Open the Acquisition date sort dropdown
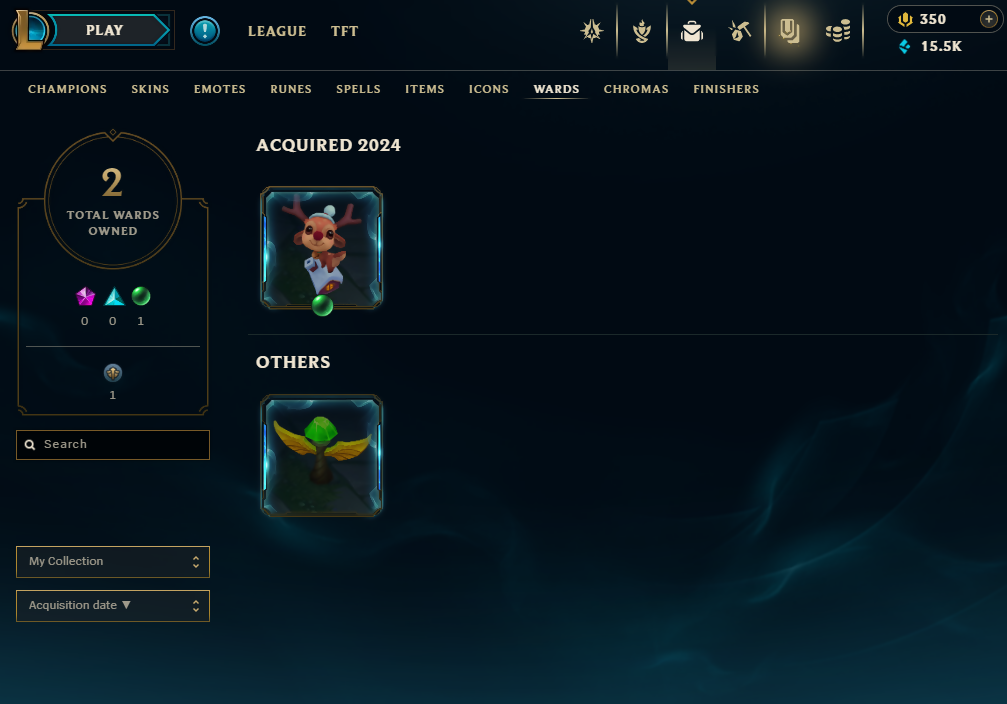Viewport: 1007px width, 704px height. pyautogui.click(x=113, y=606)
